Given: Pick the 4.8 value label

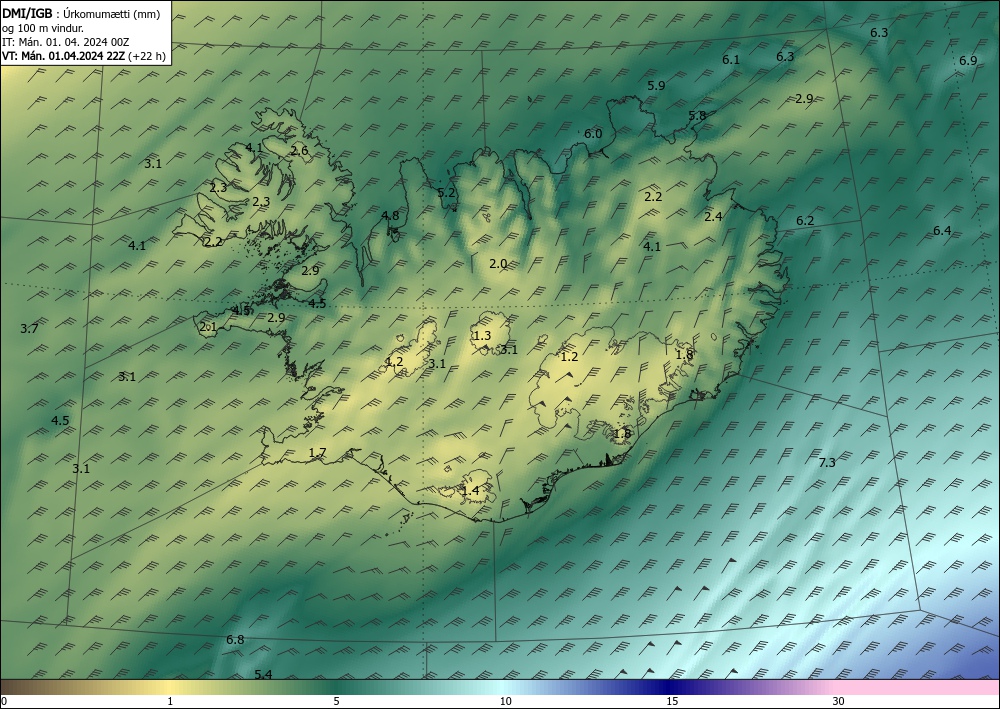Looking at the screenshot, I should point(390,216).
